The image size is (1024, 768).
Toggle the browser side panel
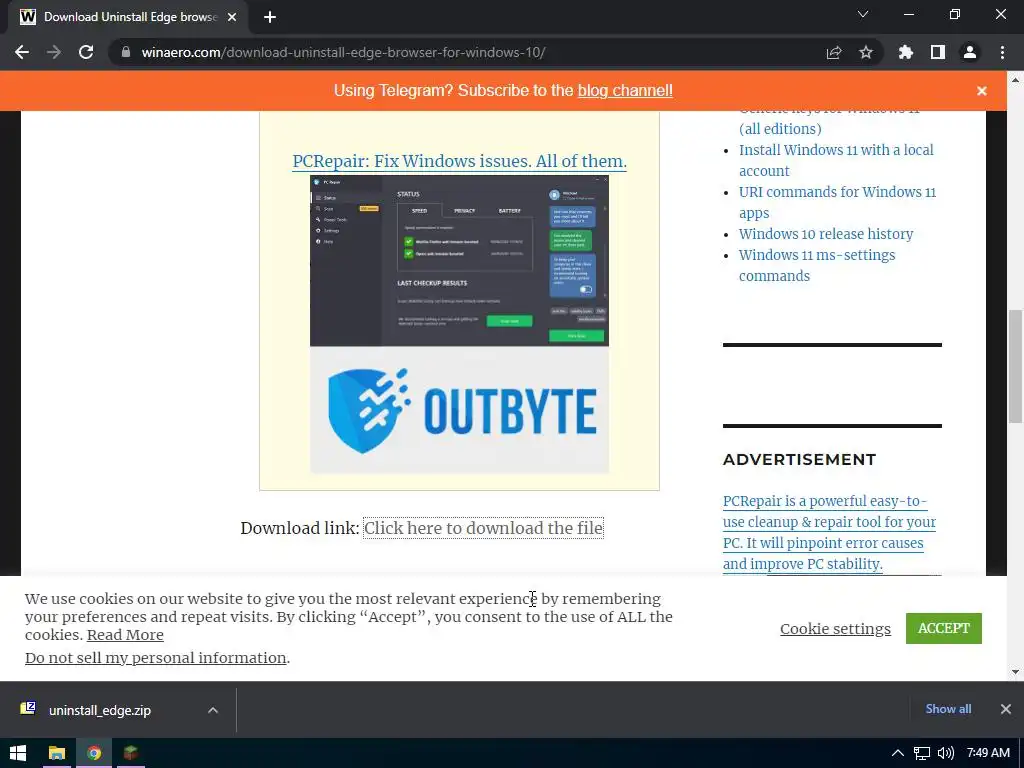(x=938, y=52)
